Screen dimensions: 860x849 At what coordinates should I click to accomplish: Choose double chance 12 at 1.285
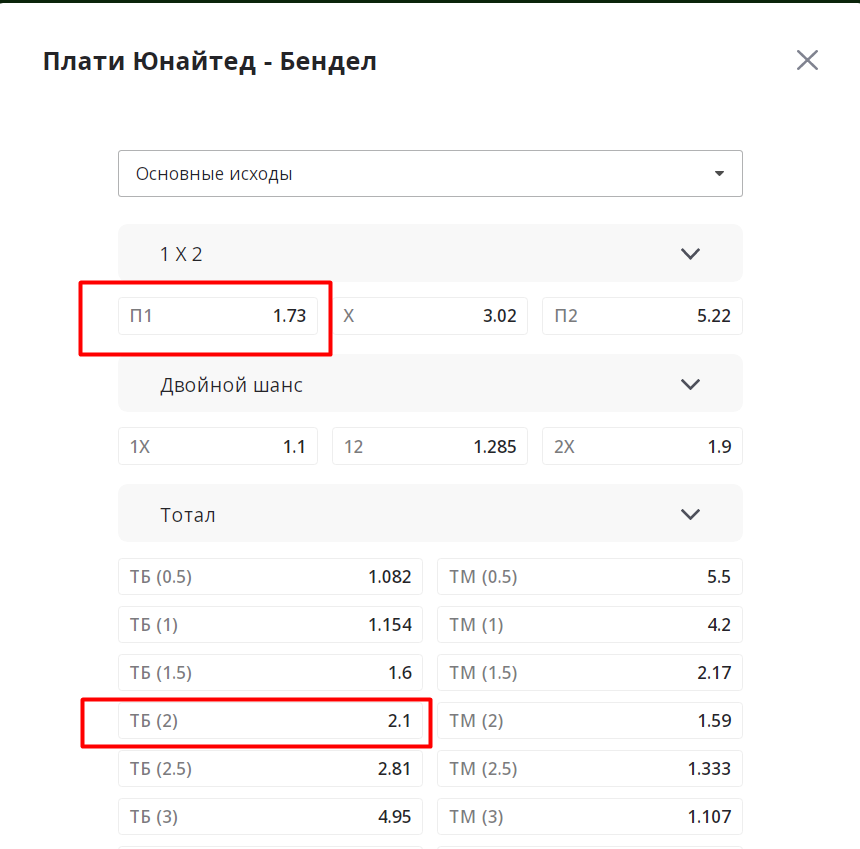point(430,447)
